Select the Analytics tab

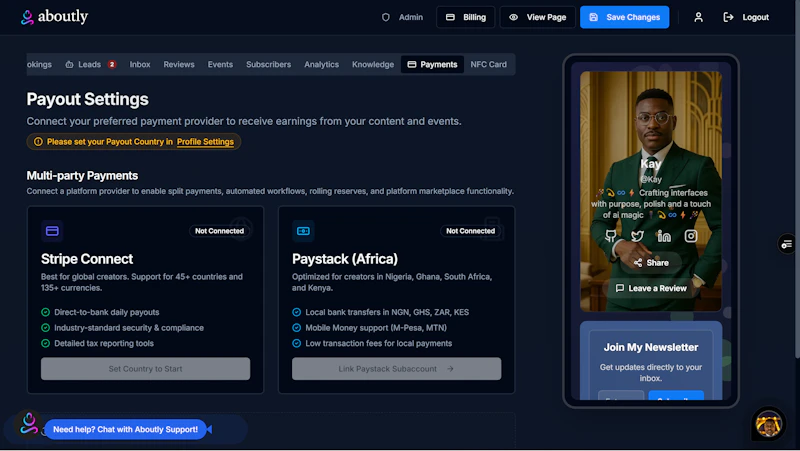[x=321, y=64]
